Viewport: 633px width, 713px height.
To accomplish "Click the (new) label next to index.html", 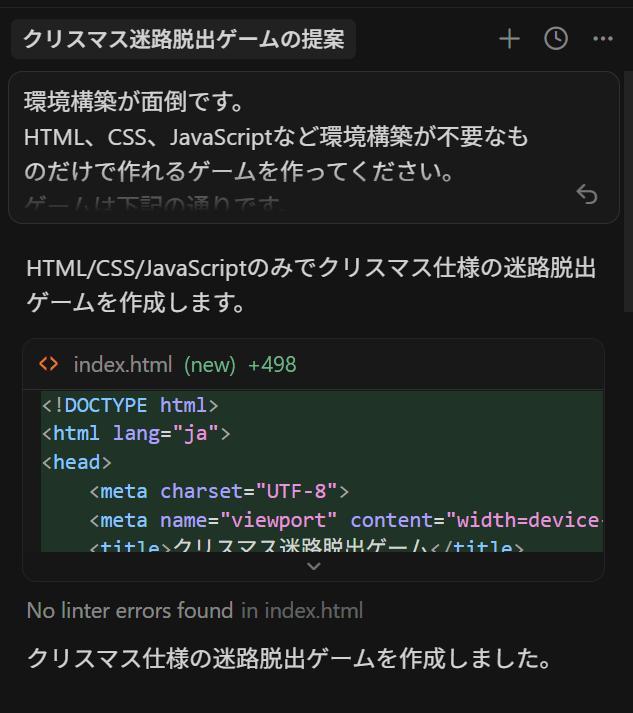I will tap(210, 365).
